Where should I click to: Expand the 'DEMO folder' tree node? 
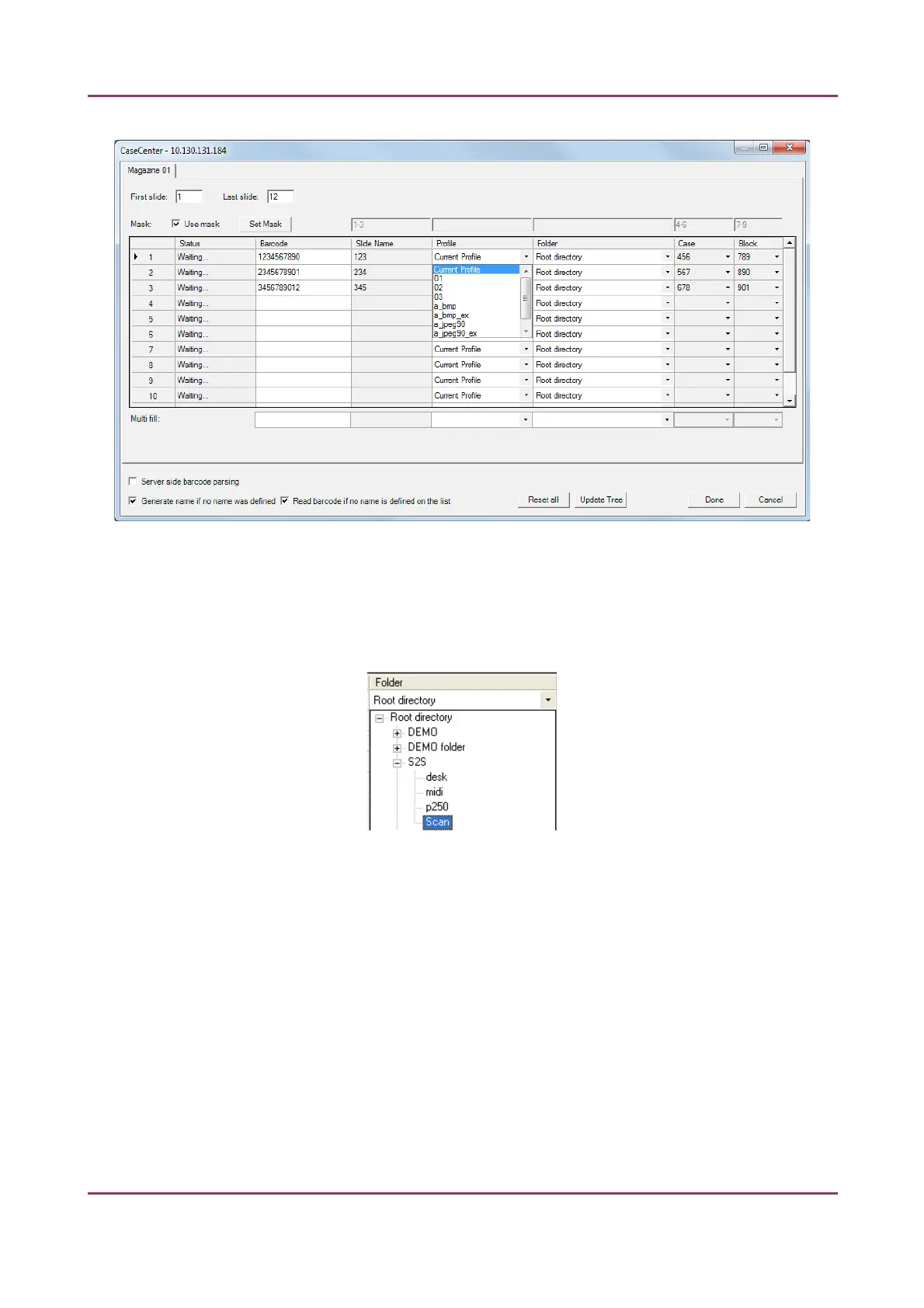[397, 748]
